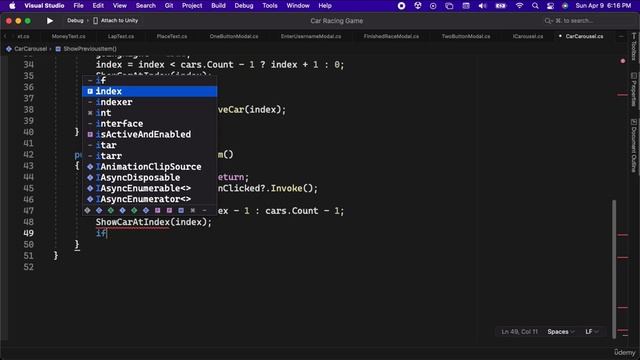The image size is (640, 360).
Task: Open the Build menu
Action: tap(218, 6)
